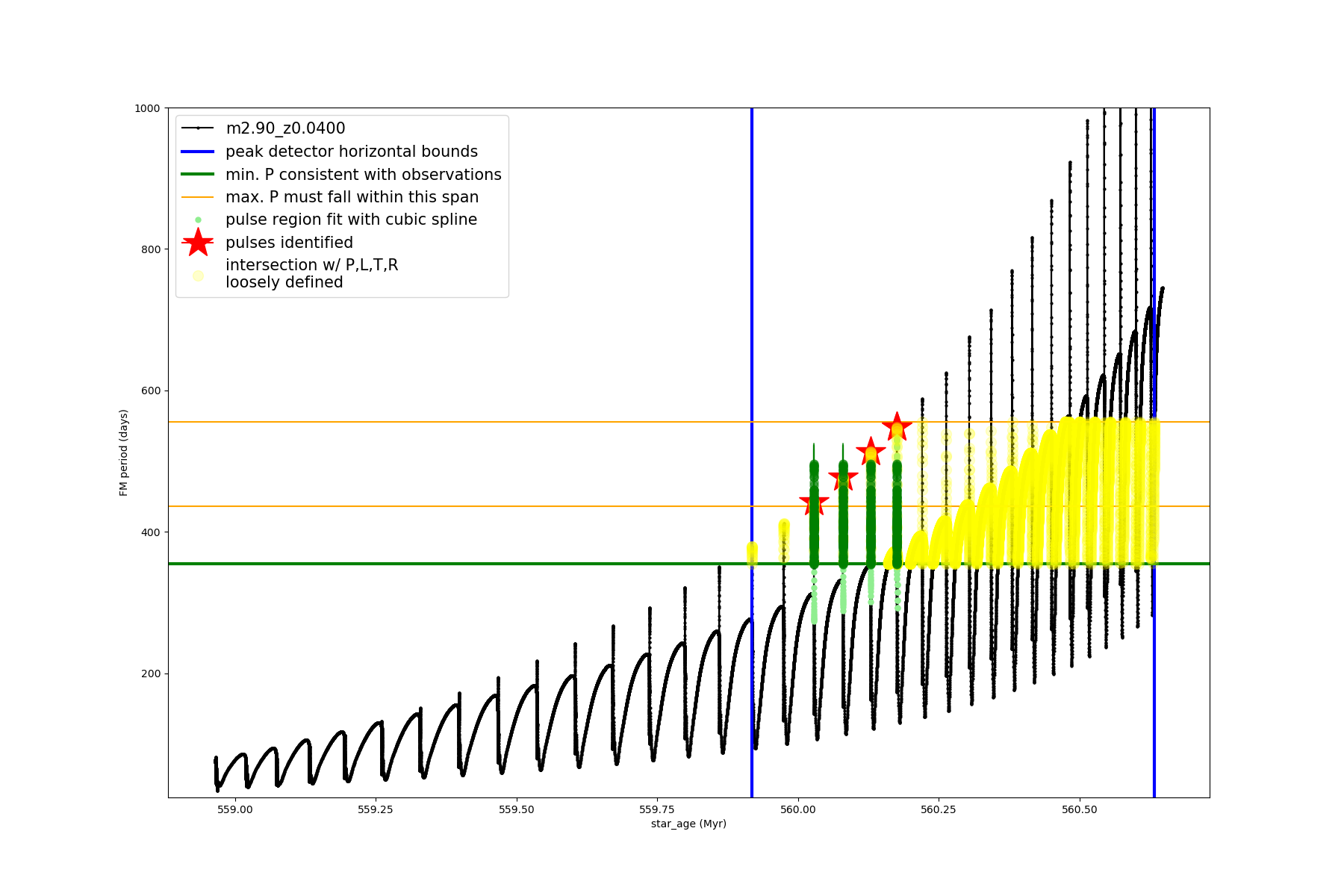Image resolution: width=1344 pixels, height=896 pixels.
Task: Click the red star icon in the legend
Action: point(198,242)
